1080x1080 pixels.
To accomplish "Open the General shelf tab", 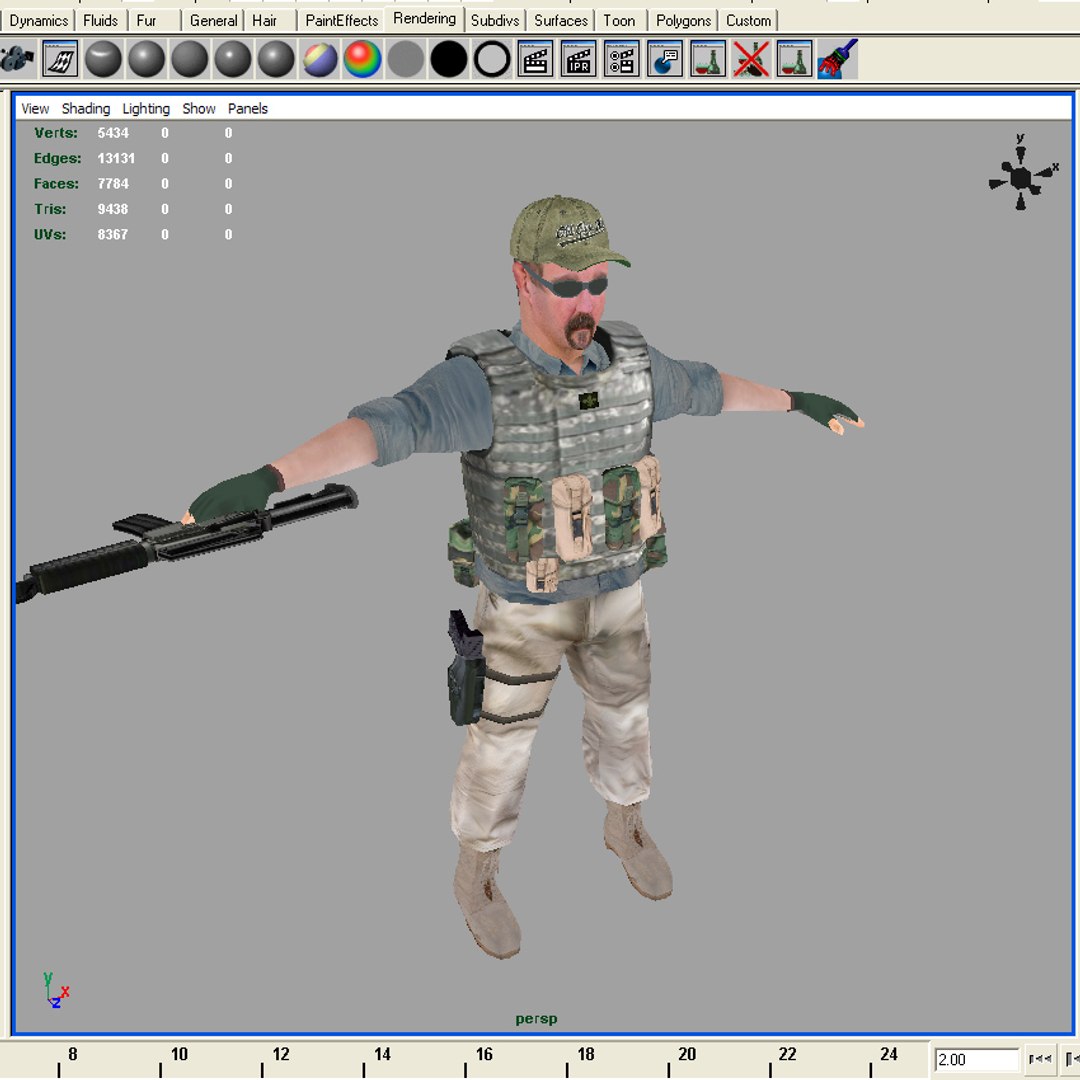I will (x=213, y=21).
